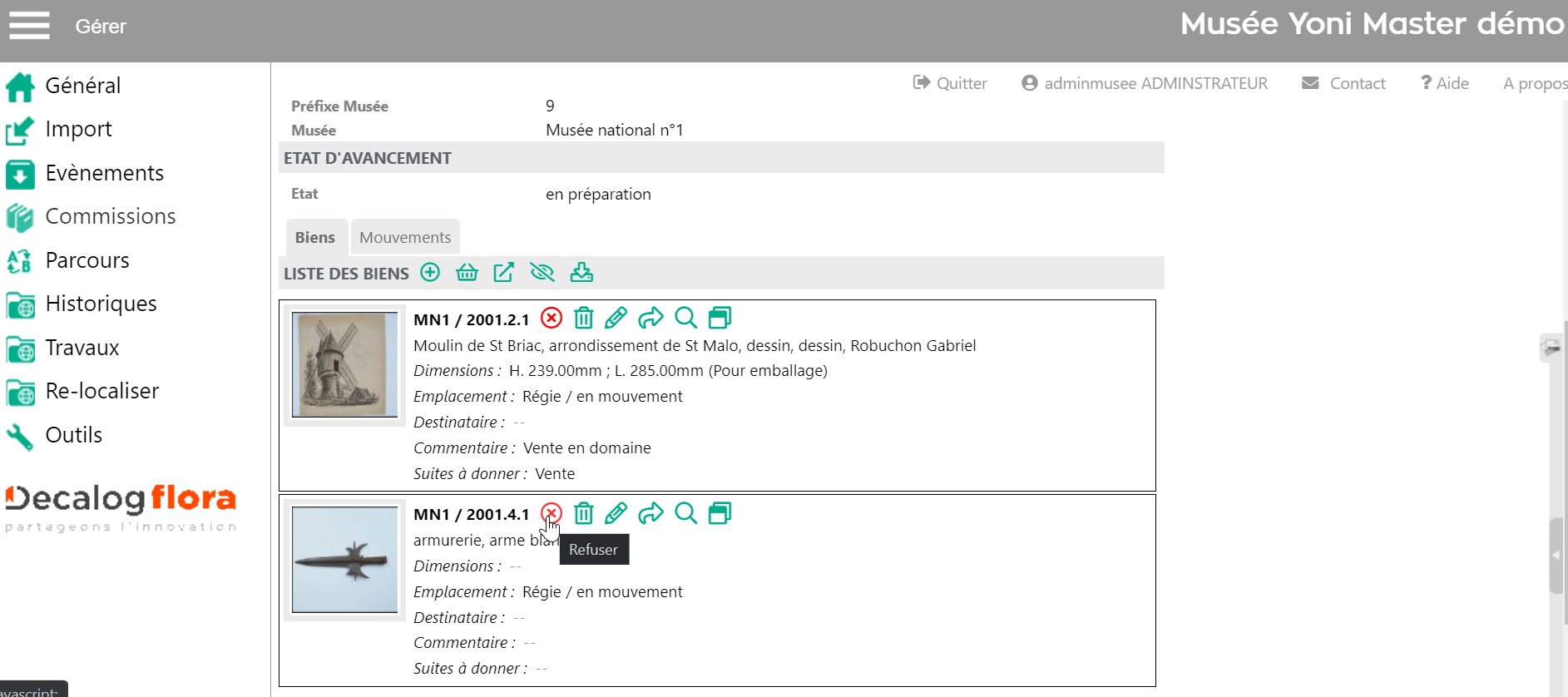This screenshot has height=697, width=1568.
Task: Click the Decalog flora logo
Action: (121, 507)
